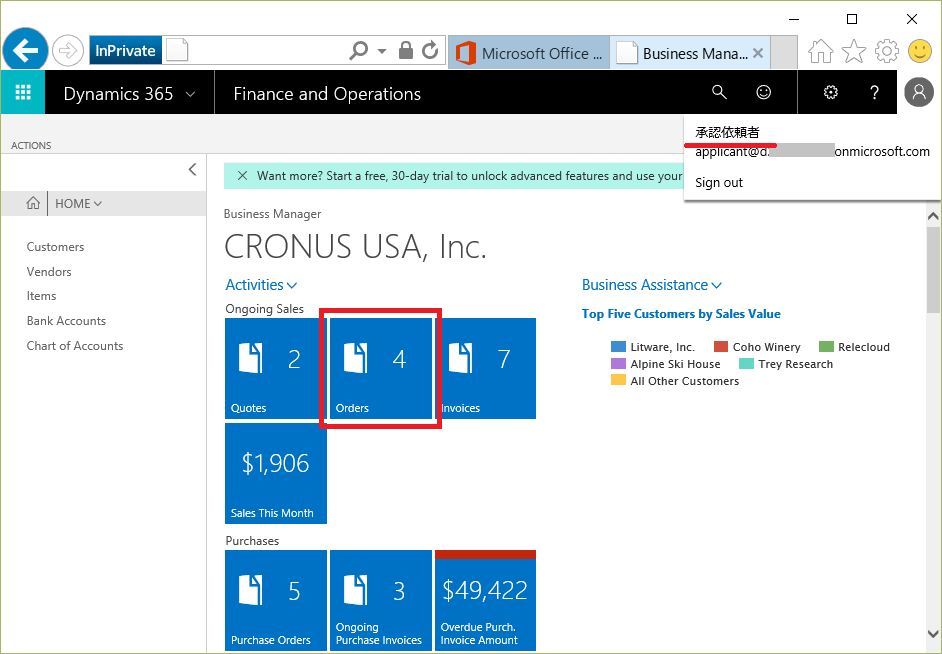
Task: Go back using the browser back arrow
Action: pos(25,50)
